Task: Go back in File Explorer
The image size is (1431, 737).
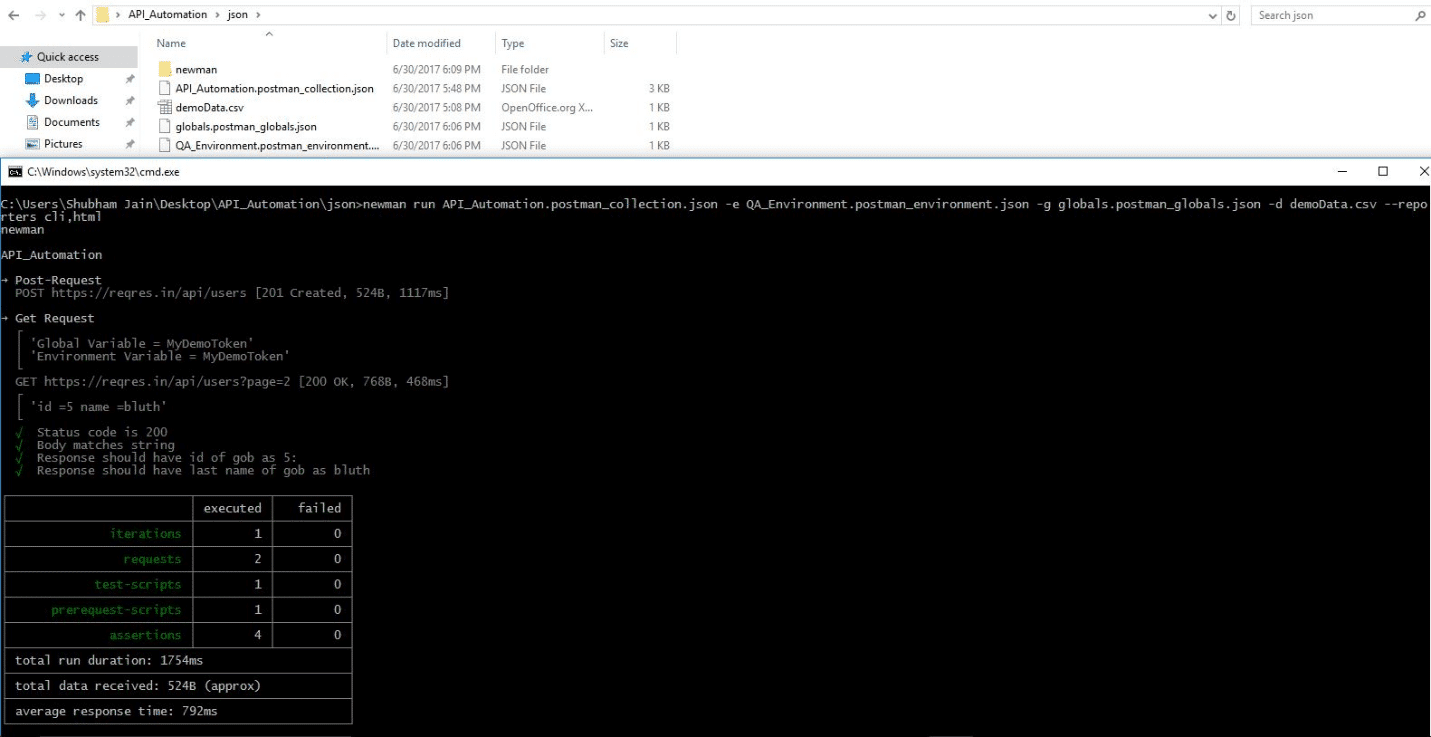Action: point(14,15)
